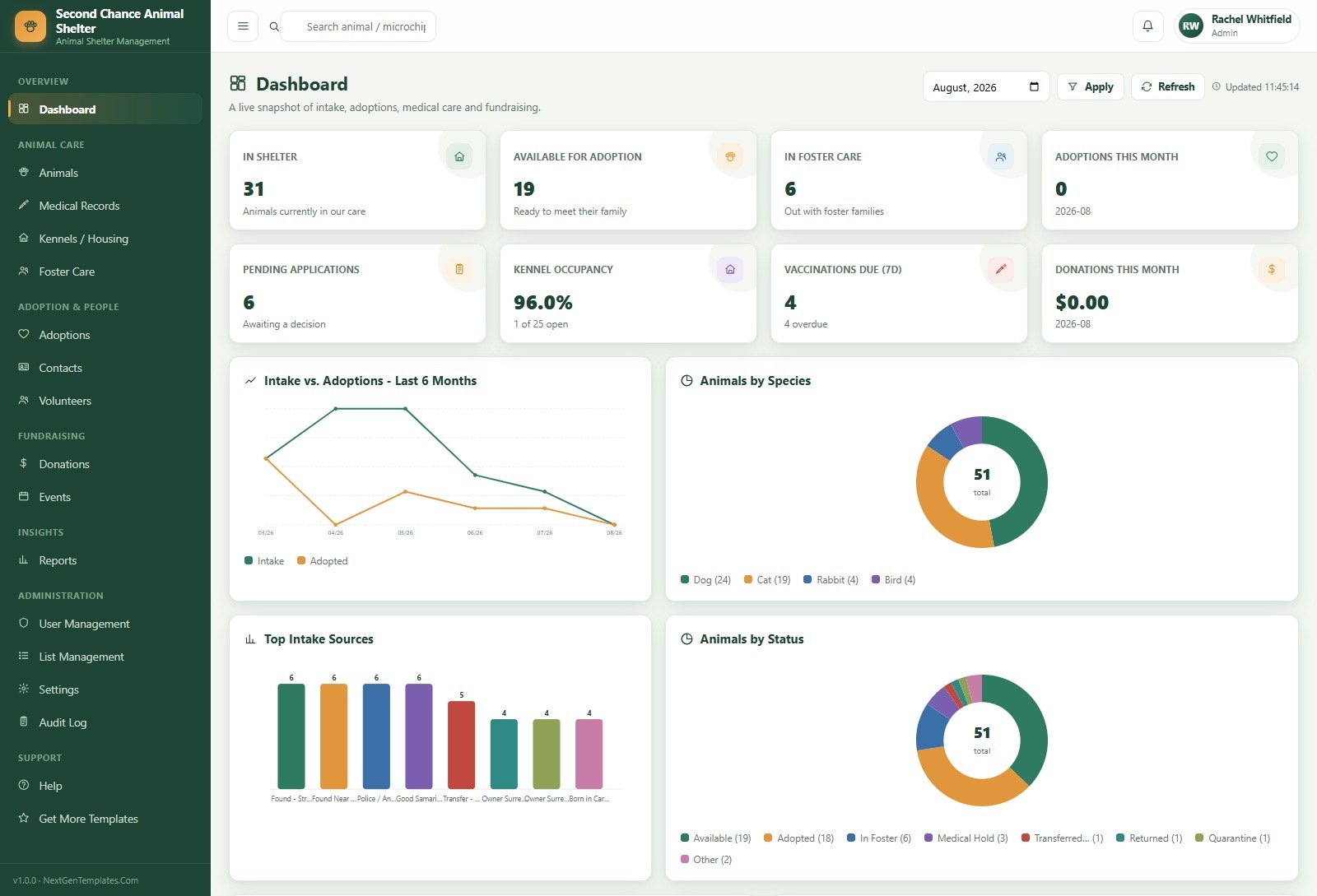Click the Apply filter button
Image resolution: width=1317 pixels, height=896 pixels.
point(1090,87)
